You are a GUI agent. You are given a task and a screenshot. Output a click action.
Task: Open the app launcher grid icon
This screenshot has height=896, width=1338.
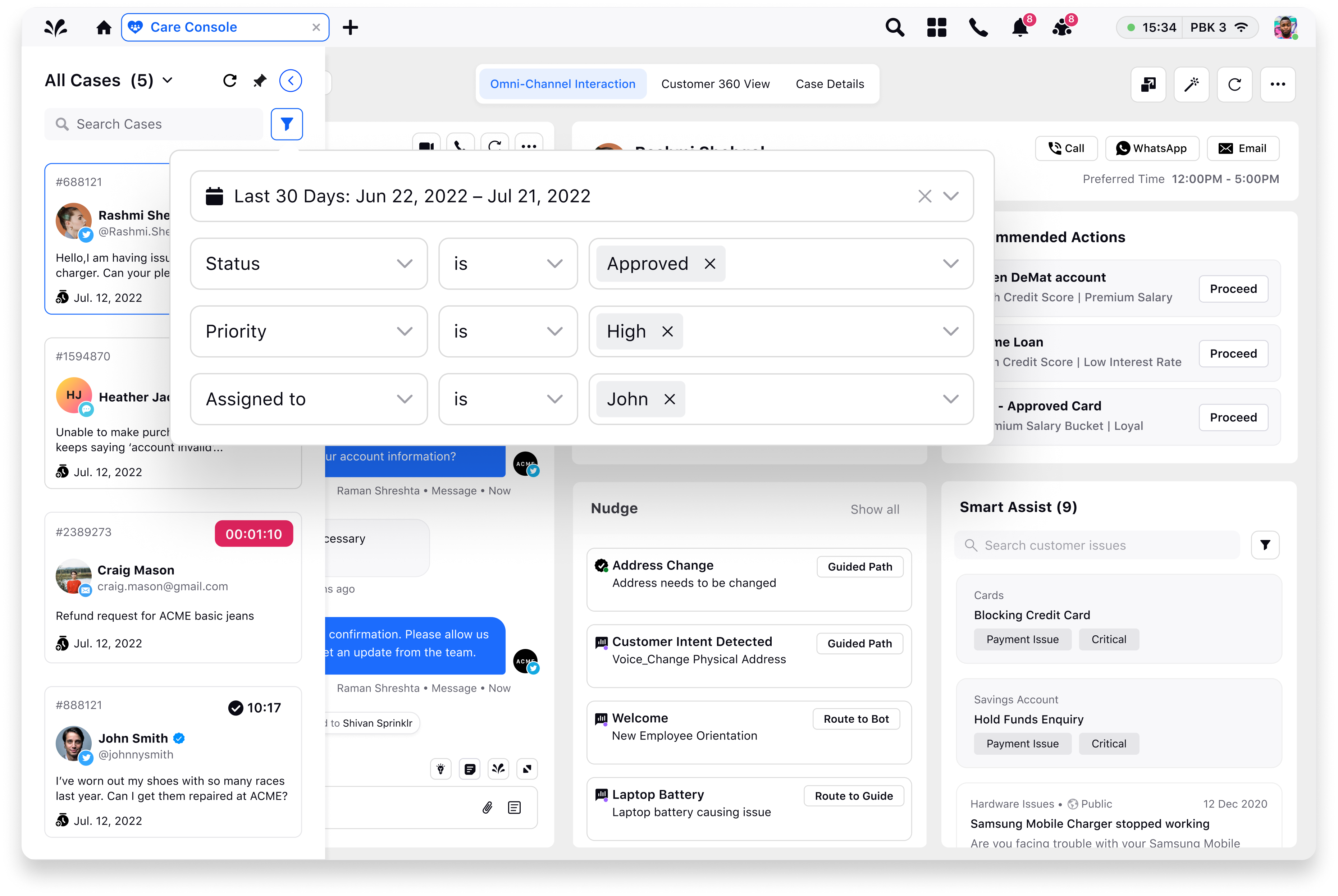coord(936,27)
